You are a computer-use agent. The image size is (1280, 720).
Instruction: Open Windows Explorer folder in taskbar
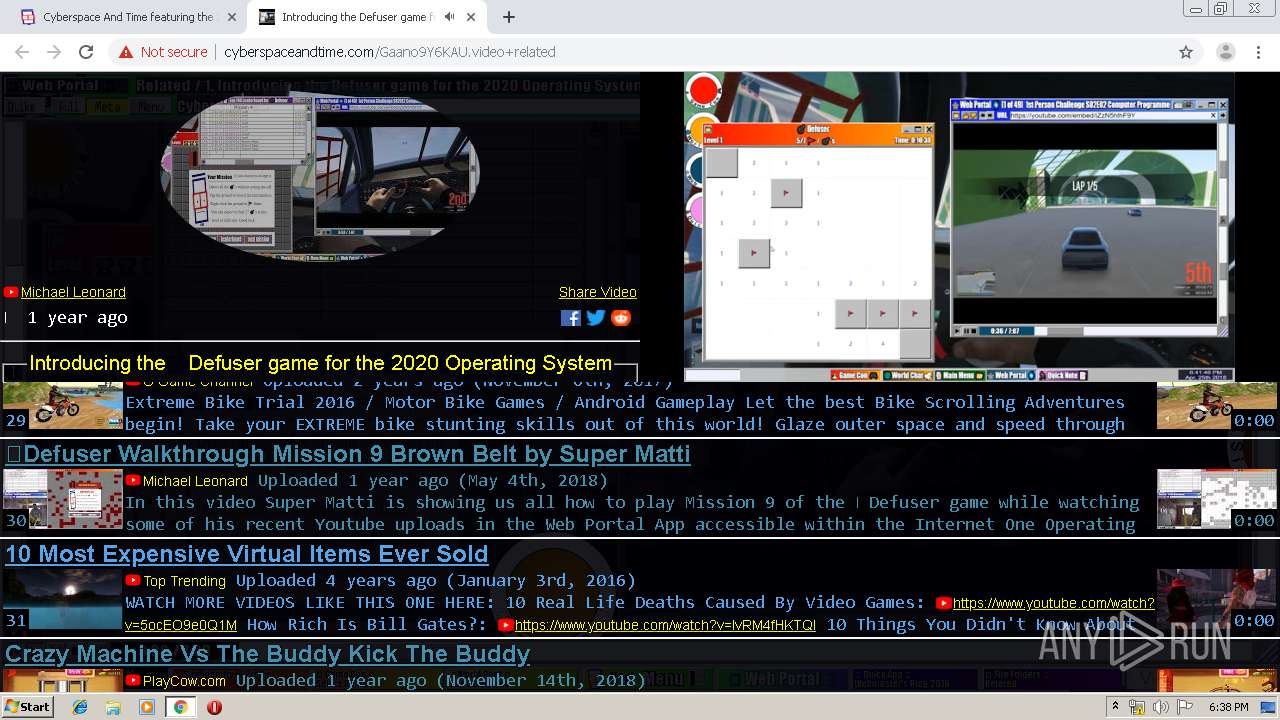pyautogui.click(x=113, y=707)
